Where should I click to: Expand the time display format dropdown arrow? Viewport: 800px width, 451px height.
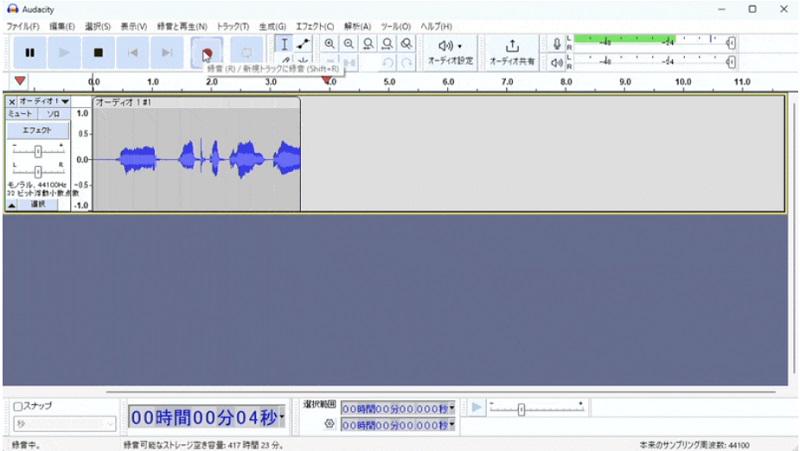282,416
